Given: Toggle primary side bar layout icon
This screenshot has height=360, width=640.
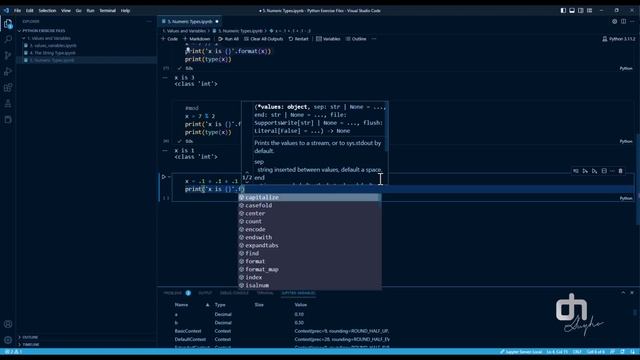Looking at the screenshot, I should click(563, 11).
